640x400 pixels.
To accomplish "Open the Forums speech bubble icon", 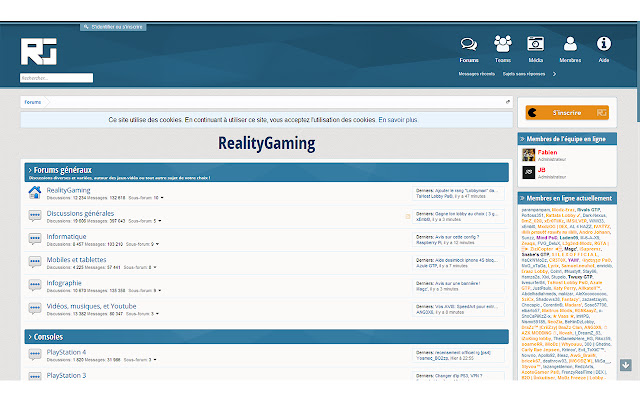I will pos(469,44).
